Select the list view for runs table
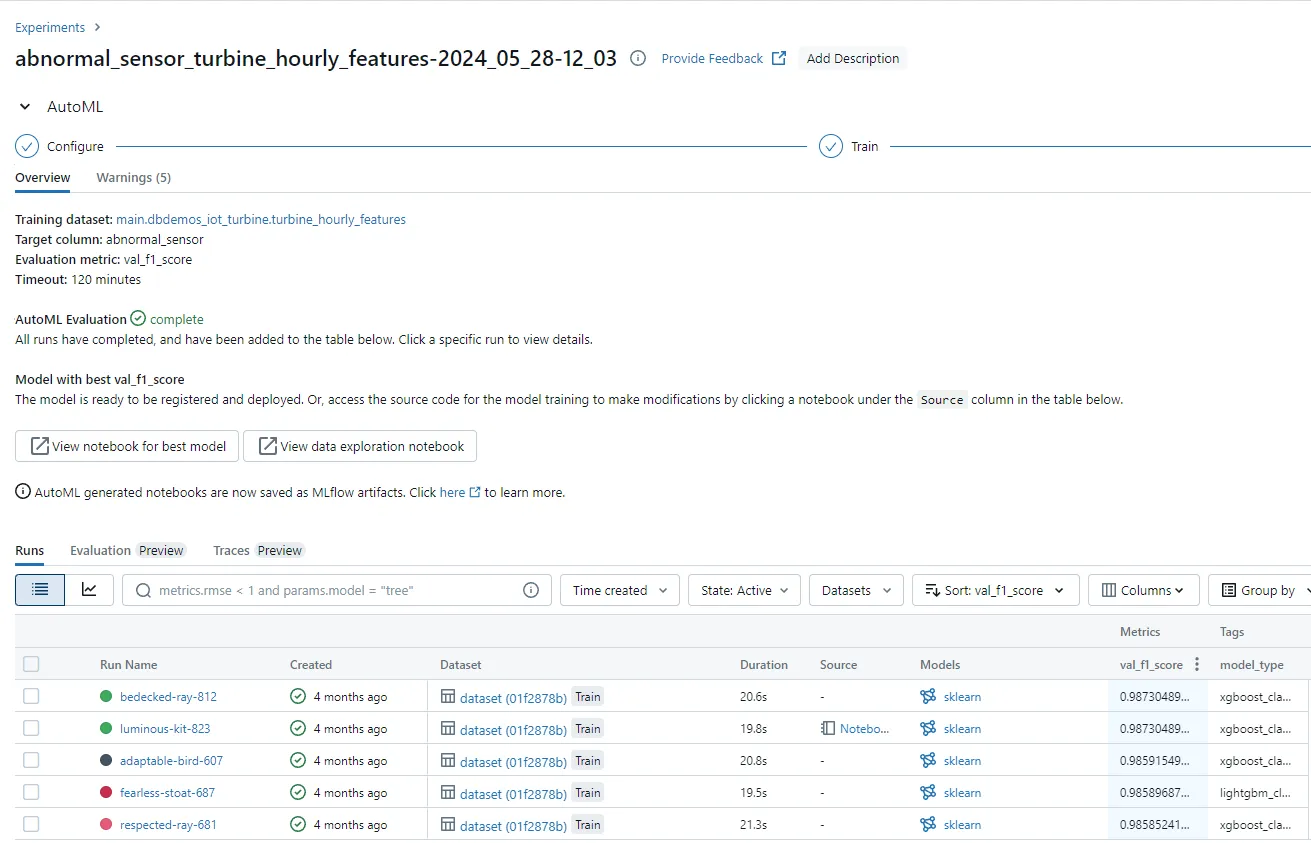 [39, 590]
